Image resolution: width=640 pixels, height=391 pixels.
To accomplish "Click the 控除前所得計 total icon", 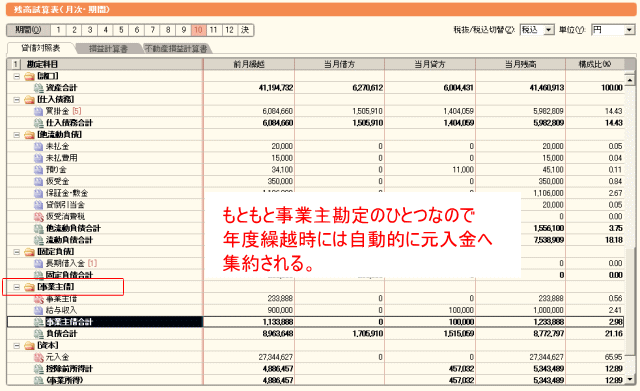I will (x=39, y=369).
